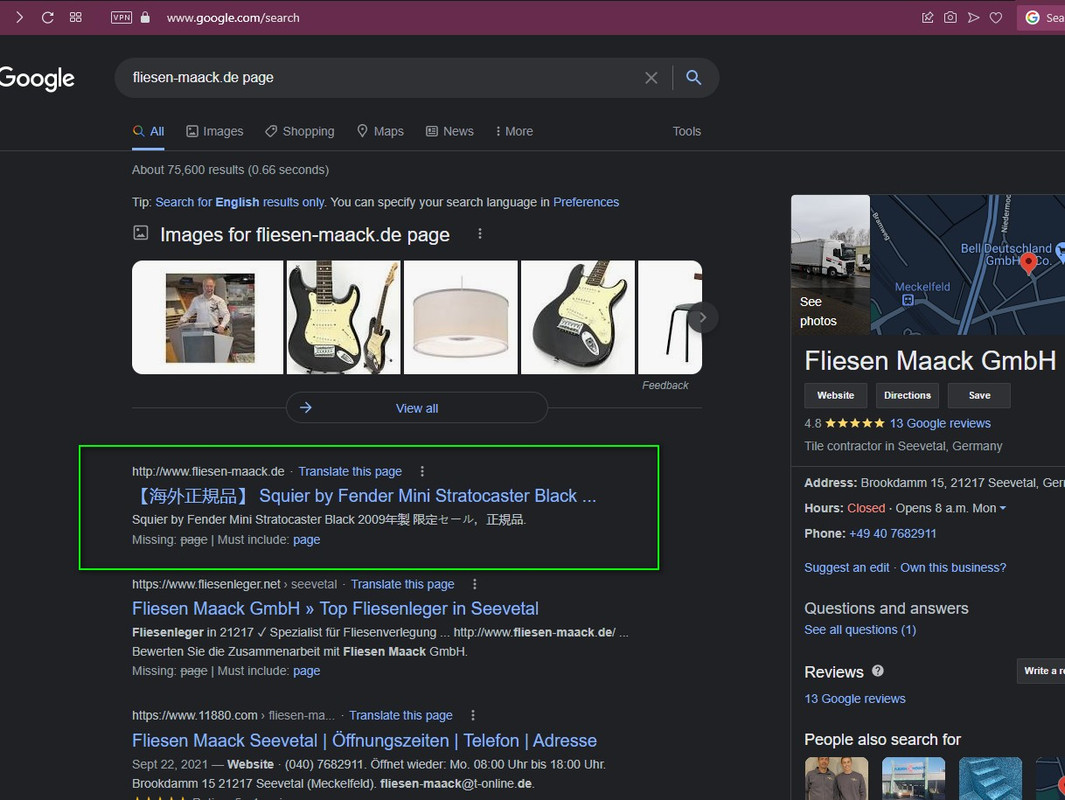
Task: Click the heart bookmark icon
Action: (x=996, y=18)
